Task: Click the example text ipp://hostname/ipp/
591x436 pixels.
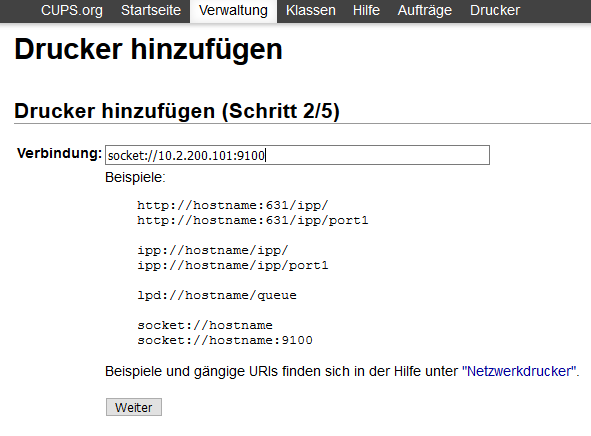Action: coord(213,251)
